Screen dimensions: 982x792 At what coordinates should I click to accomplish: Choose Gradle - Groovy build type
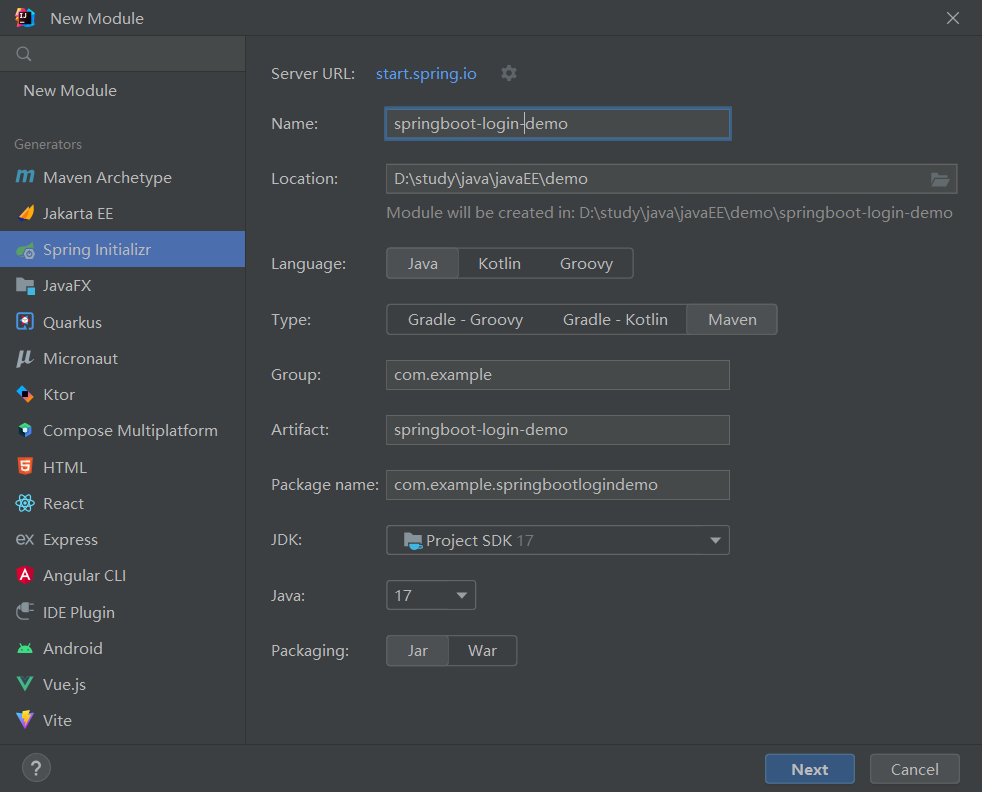(465, 320)
